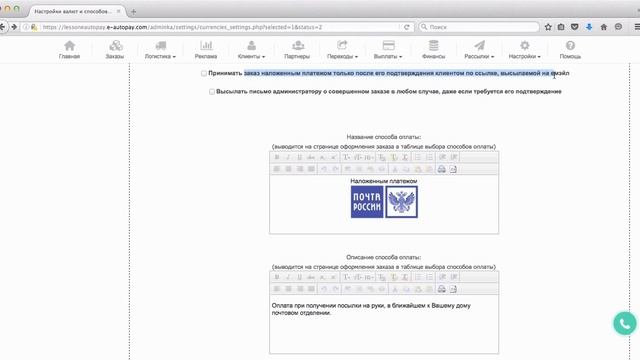The width and height of the screenshot is (640, 360).
Task: Open the Партнеры partners section
Action: [297, 50]
